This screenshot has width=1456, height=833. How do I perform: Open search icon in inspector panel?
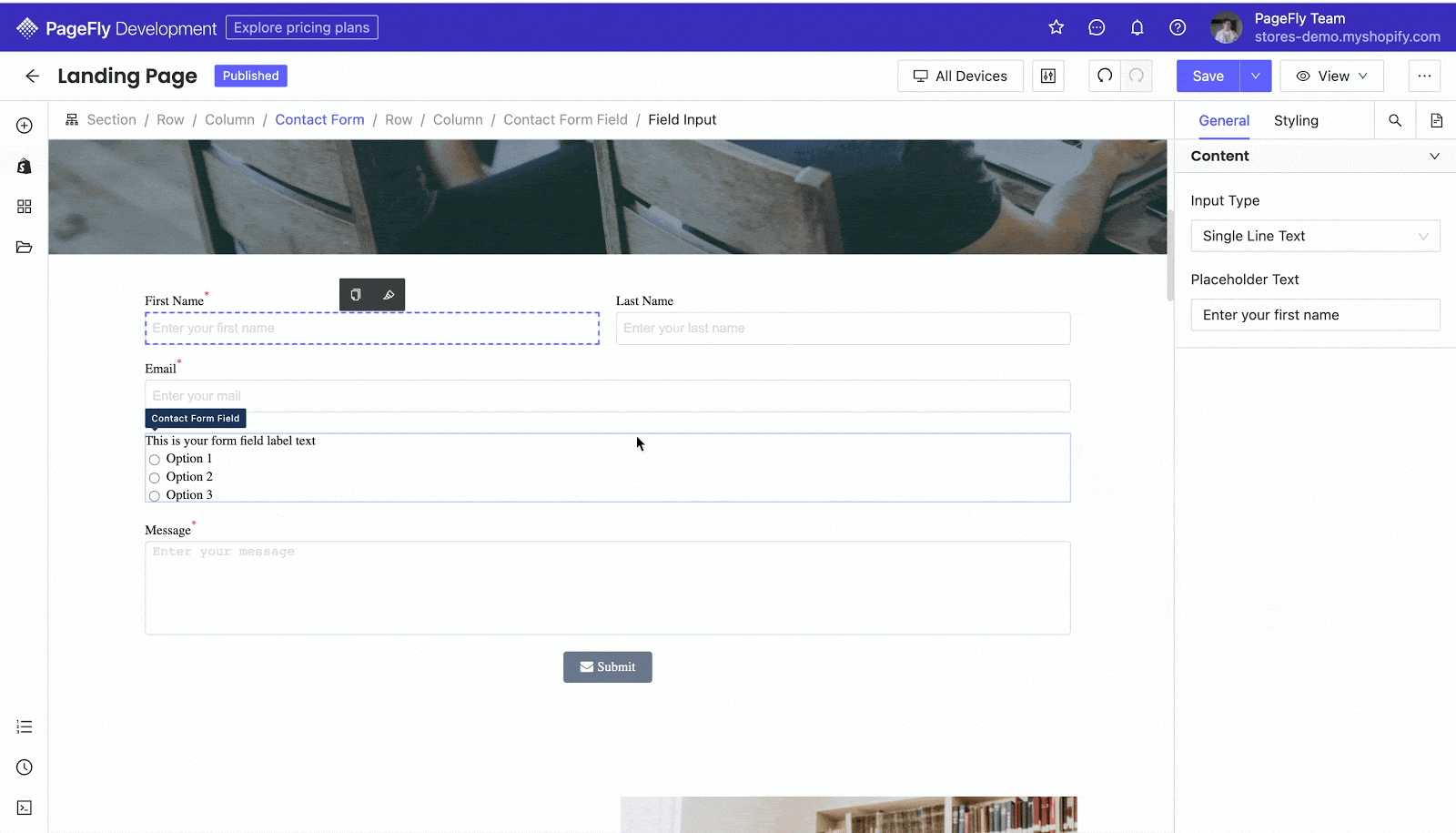pyautogui.click(x=1395, y=120)
